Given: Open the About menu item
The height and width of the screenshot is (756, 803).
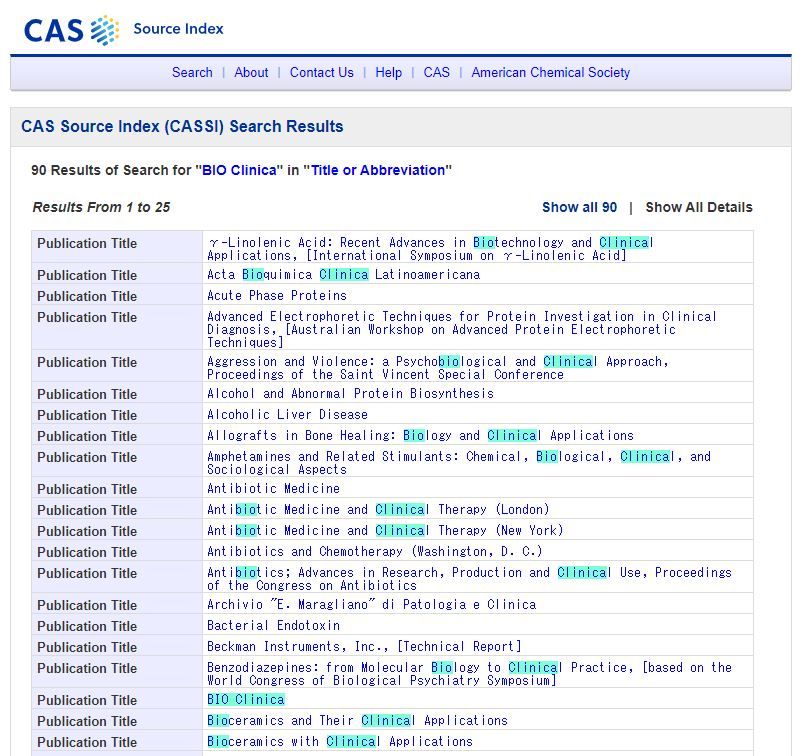Looking at the screenshot, I should (251, 73).
